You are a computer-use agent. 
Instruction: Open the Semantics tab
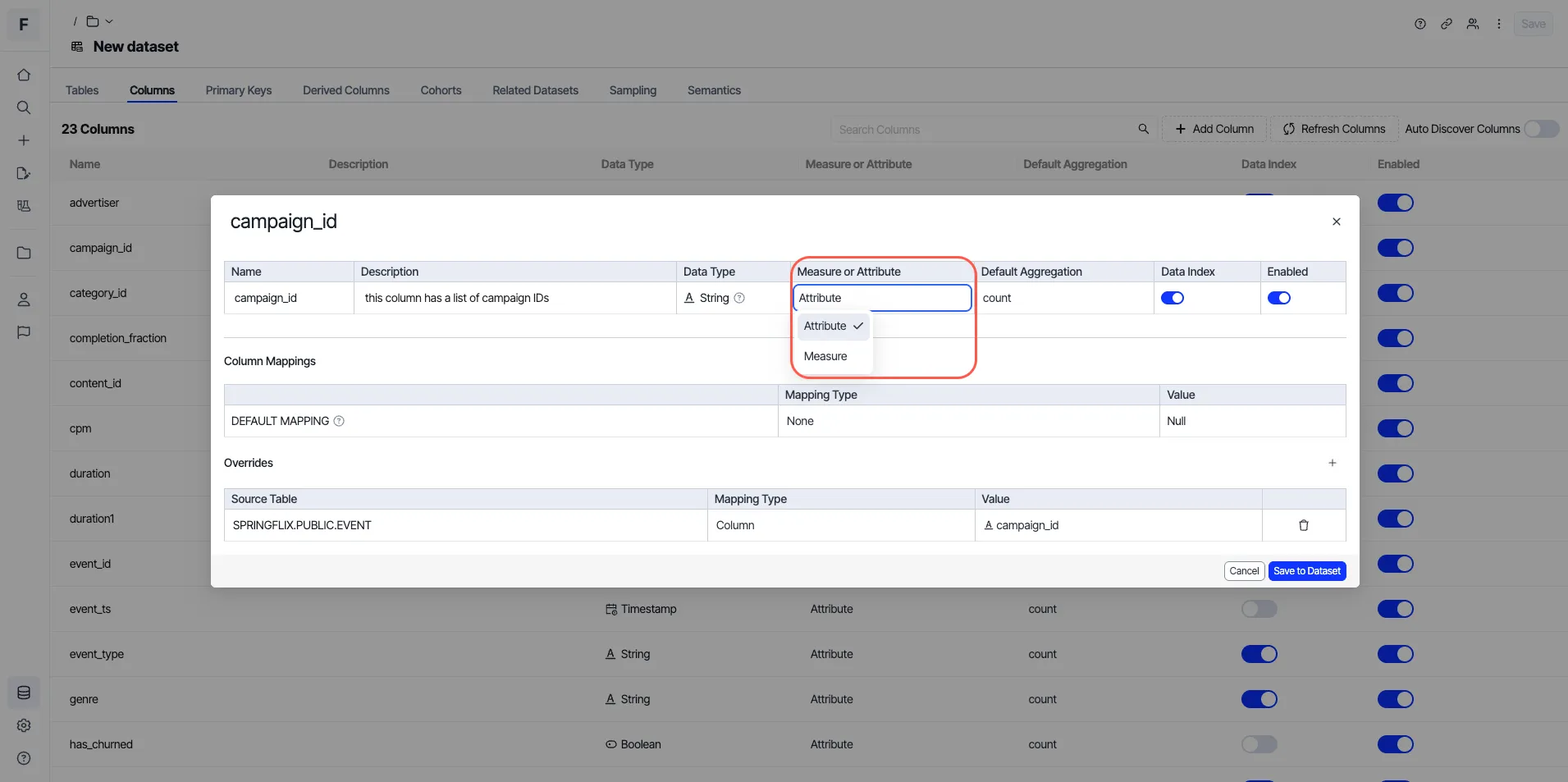[714, 90]
